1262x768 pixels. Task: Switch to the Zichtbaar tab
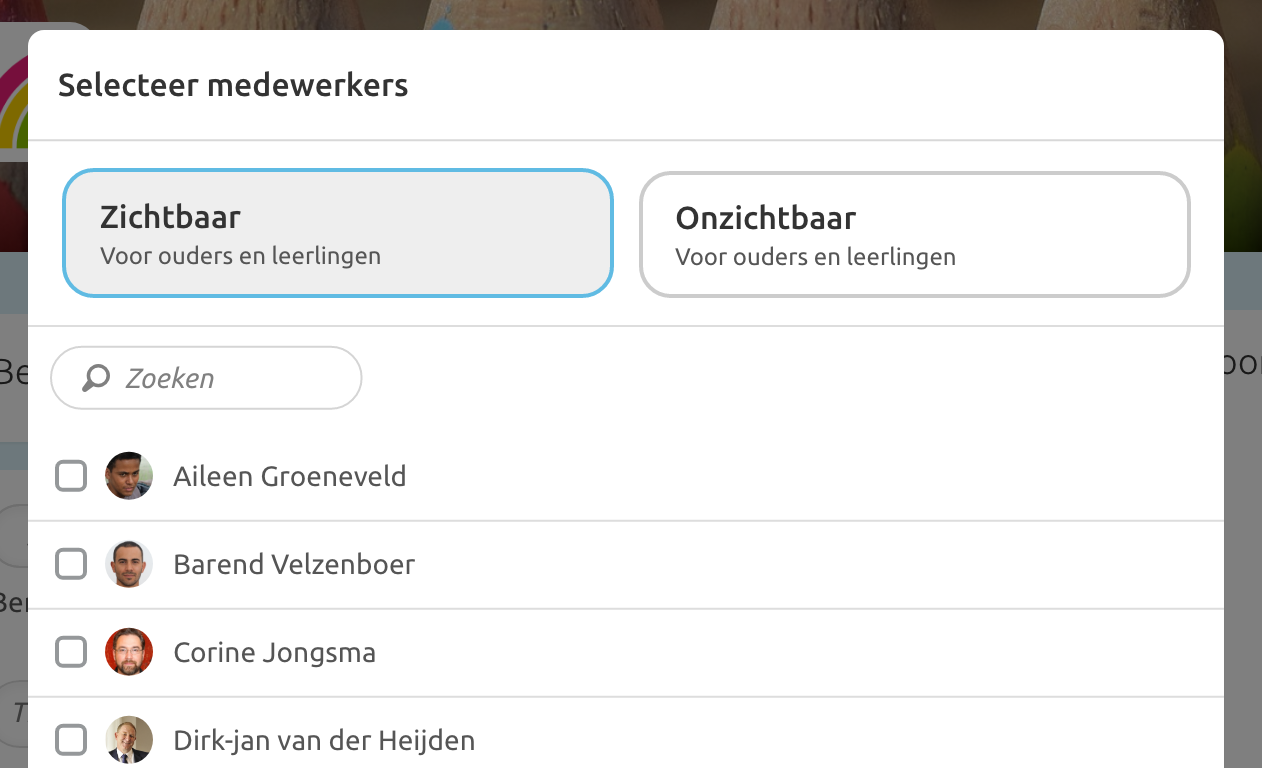pyautogui.click(x=337, y=233)
